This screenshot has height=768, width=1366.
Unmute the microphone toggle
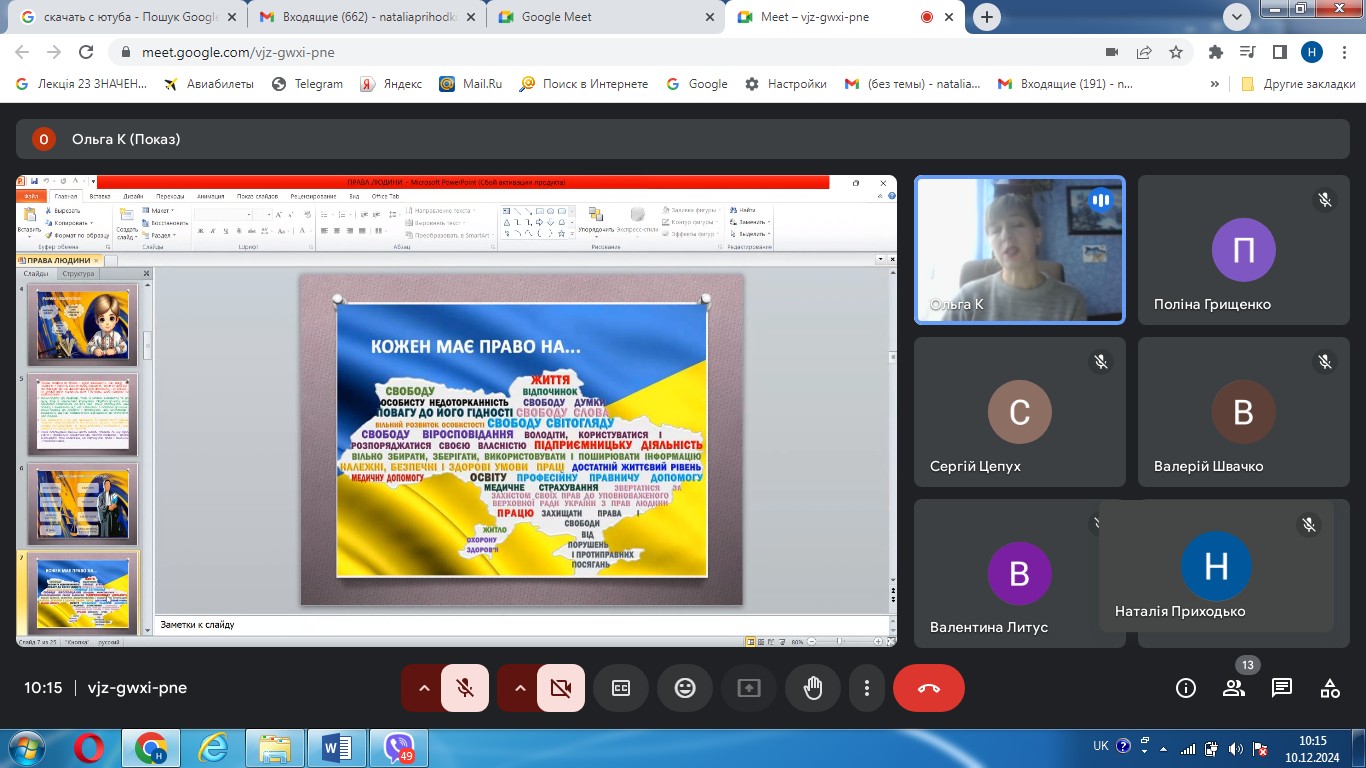click(465, 688)
